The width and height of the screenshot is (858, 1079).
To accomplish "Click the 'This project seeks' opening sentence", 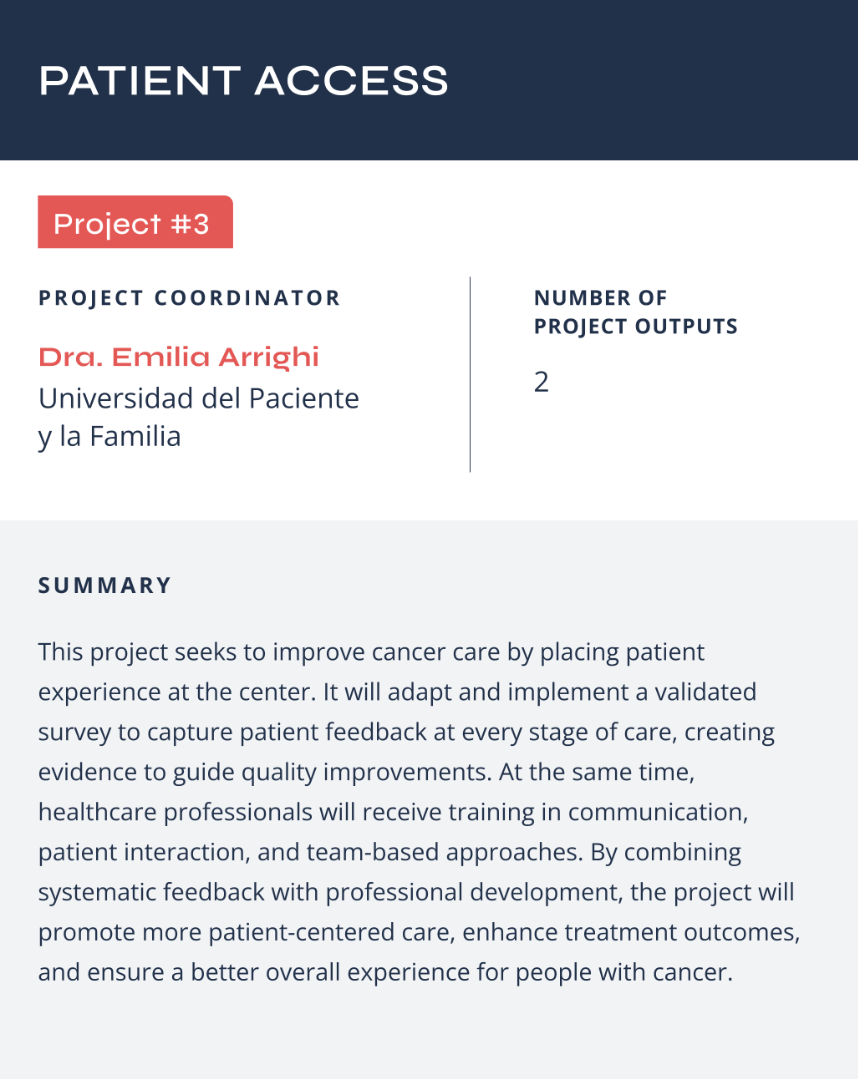I will click(154, 652).
